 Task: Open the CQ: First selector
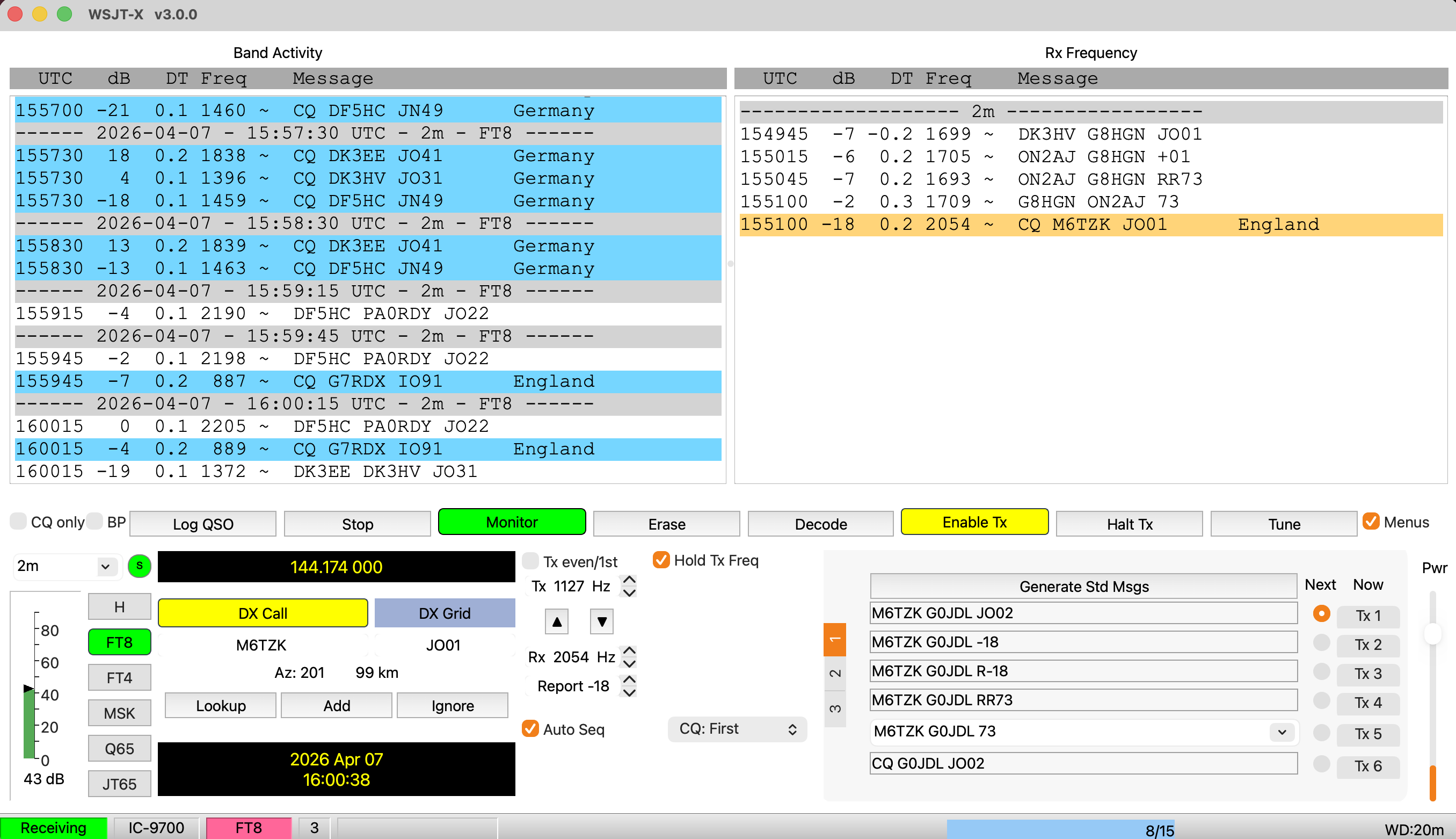point(737,729)
